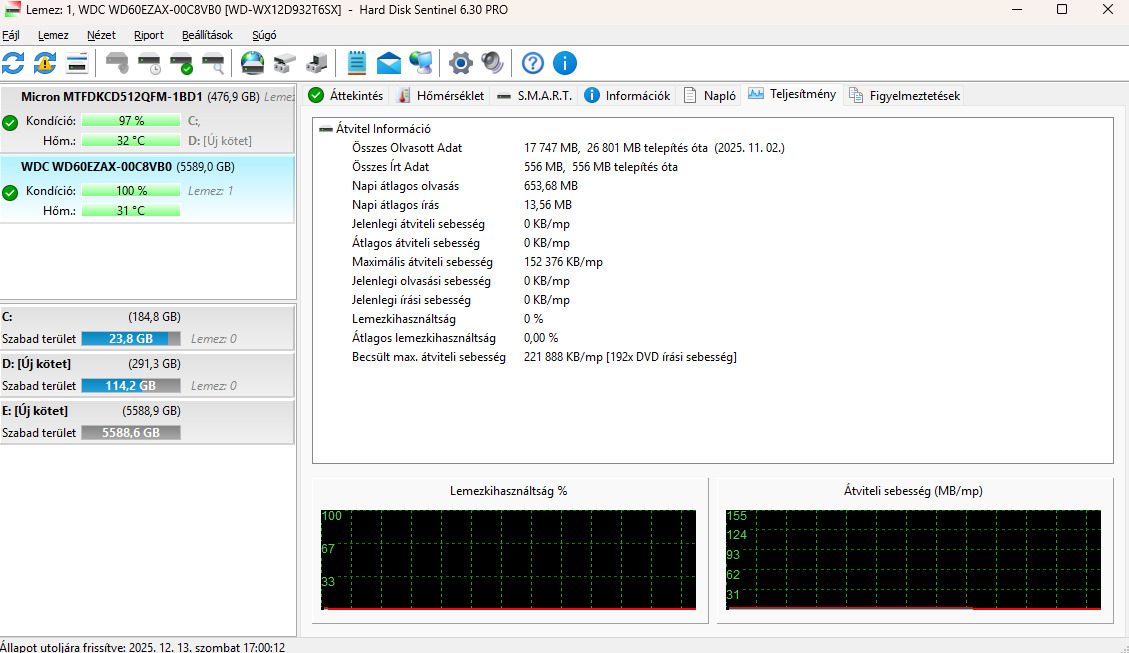Click the disk with green checkmark icon
1129x653 pixels.
(x=181, y=63)
